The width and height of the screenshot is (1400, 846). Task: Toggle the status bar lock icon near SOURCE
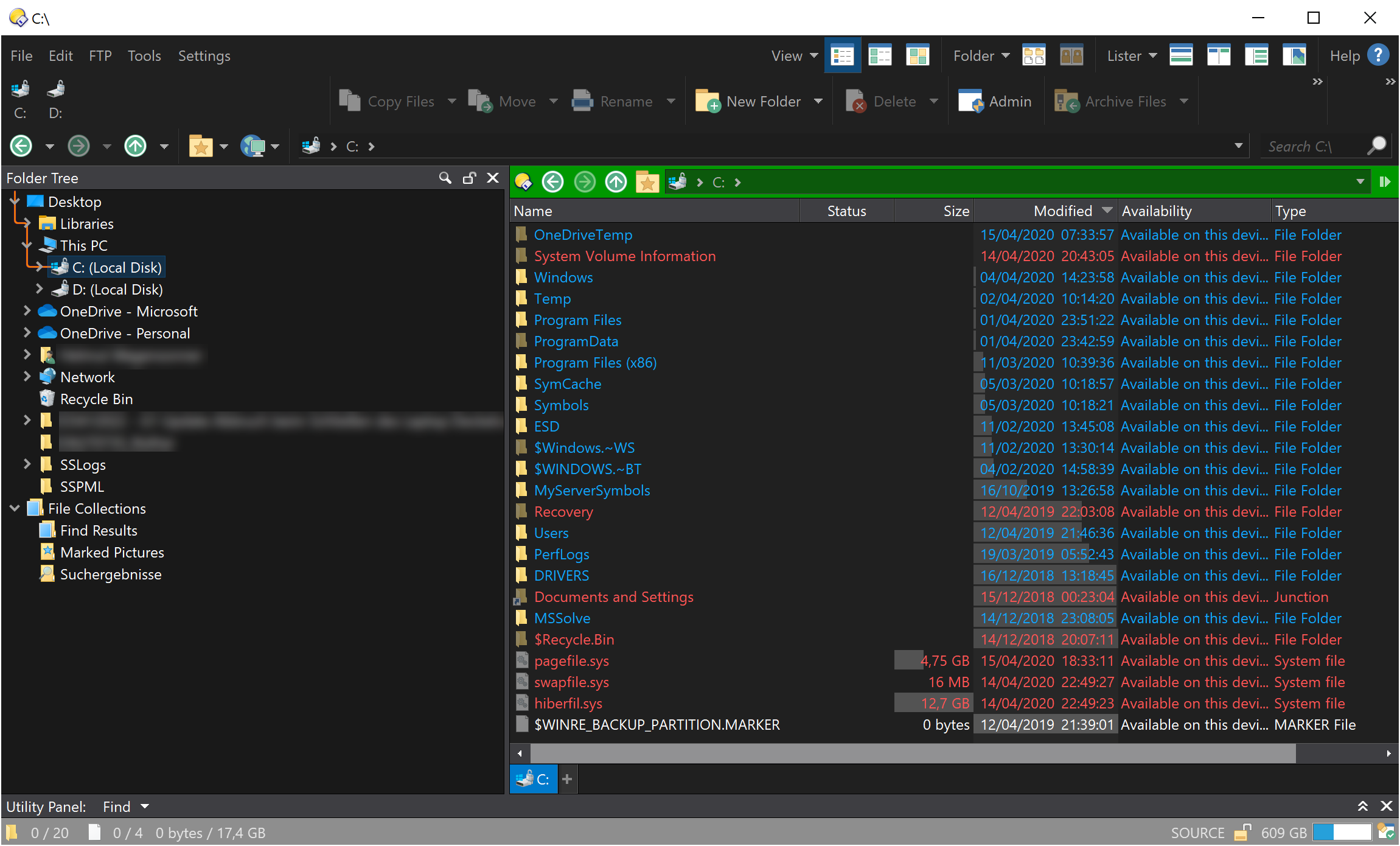click(1242, 833)
